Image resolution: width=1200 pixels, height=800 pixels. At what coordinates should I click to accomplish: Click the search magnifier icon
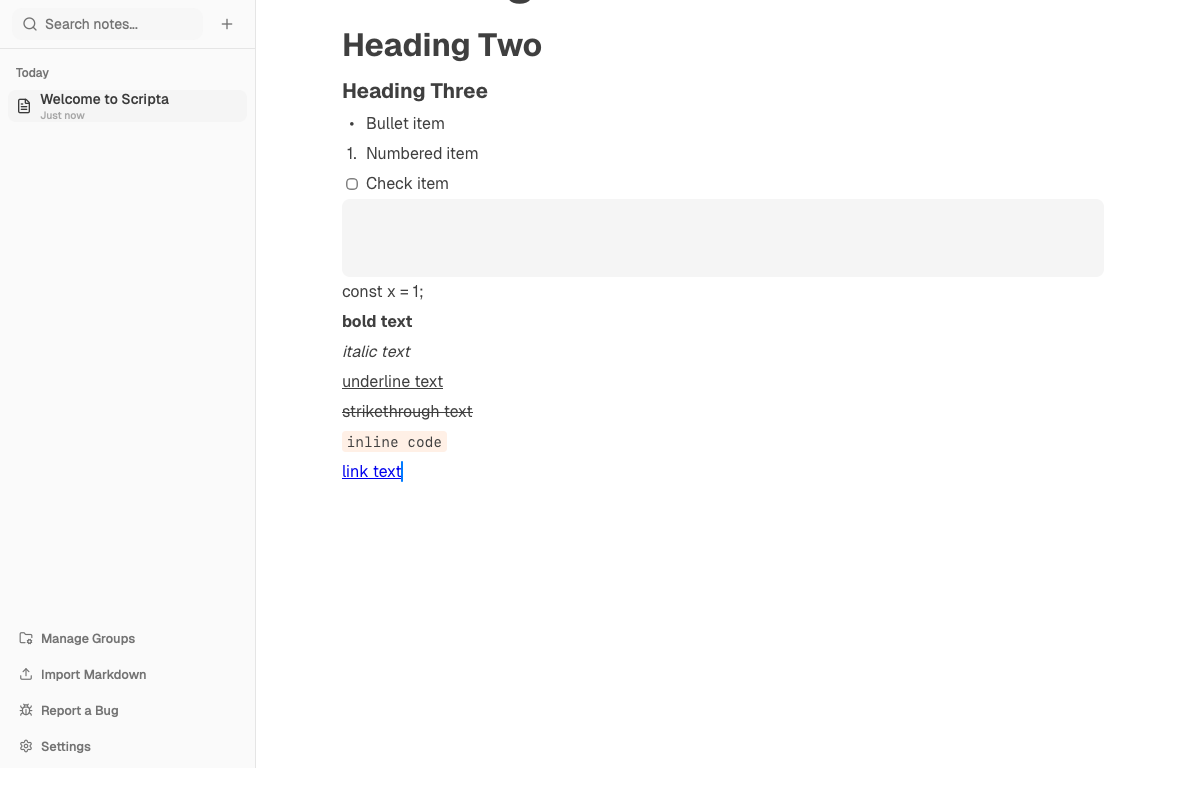coord(29,23)
